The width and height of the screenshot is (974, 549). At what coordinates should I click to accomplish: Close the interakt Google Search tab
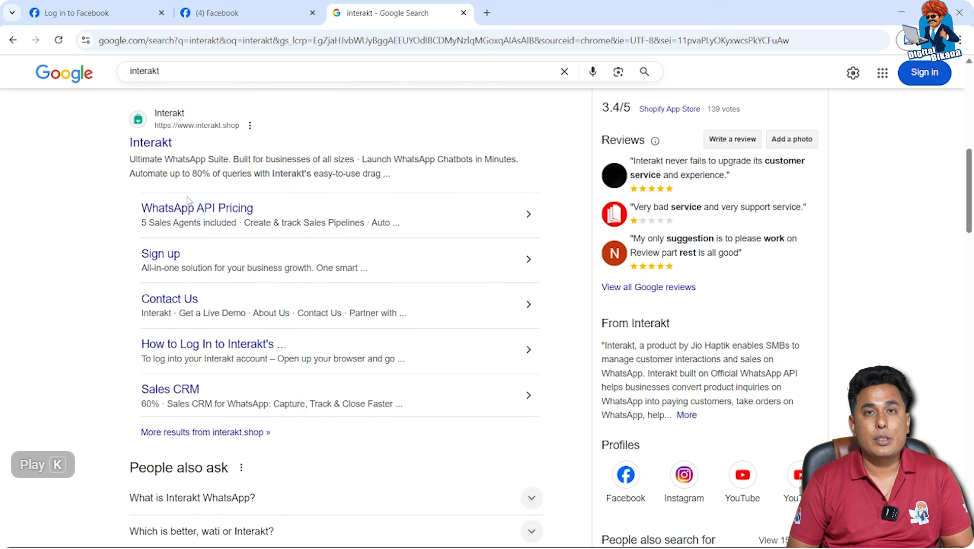(x=463, y=12)
